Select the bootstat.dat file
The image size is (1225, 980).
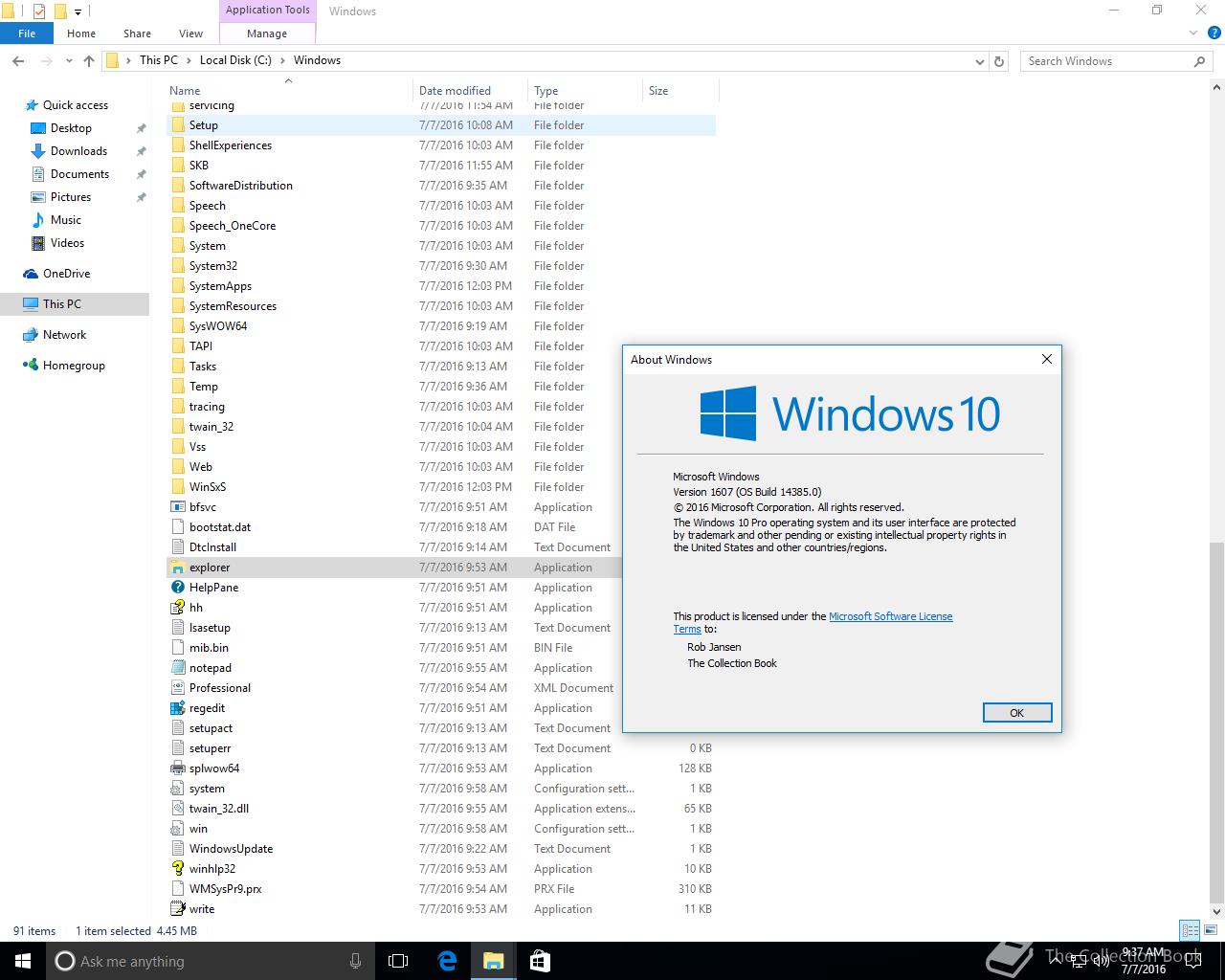220,527
